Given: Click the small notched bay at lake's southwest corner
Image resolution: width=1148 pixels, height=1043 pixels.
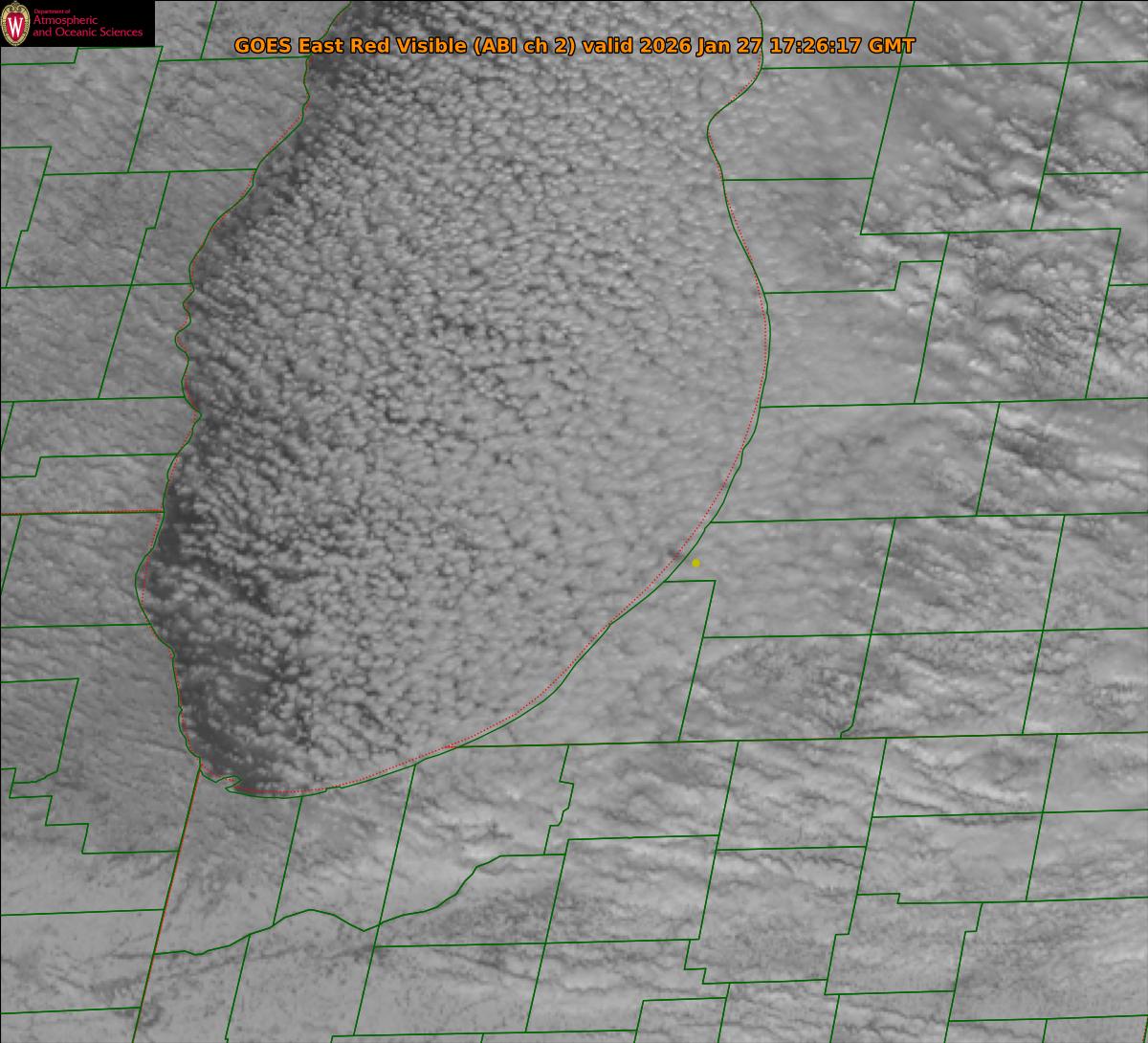Looking at the screenshot, I should click(x=228, y=782).
